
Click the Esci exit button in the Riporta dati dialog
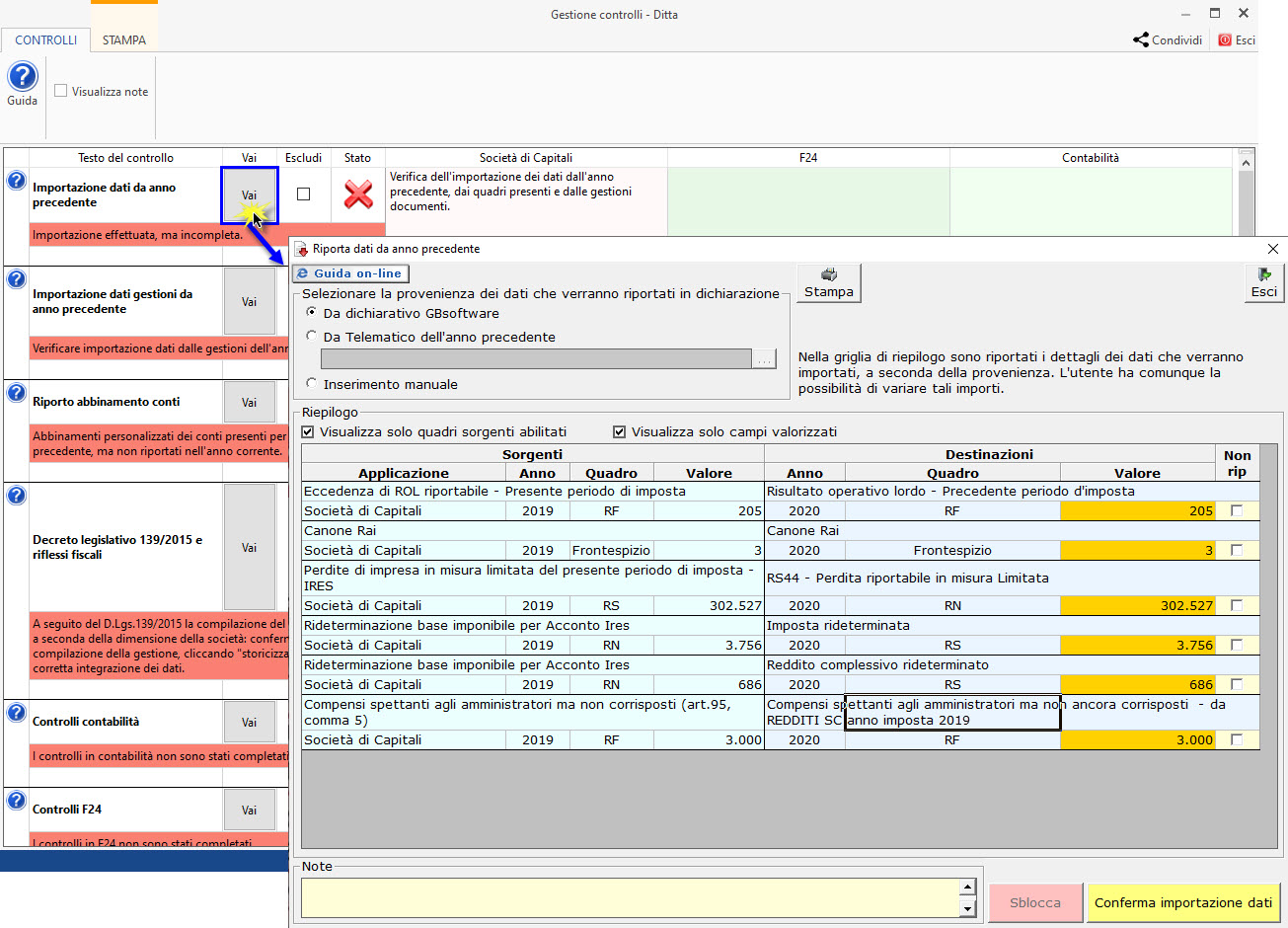[1264, 282]
